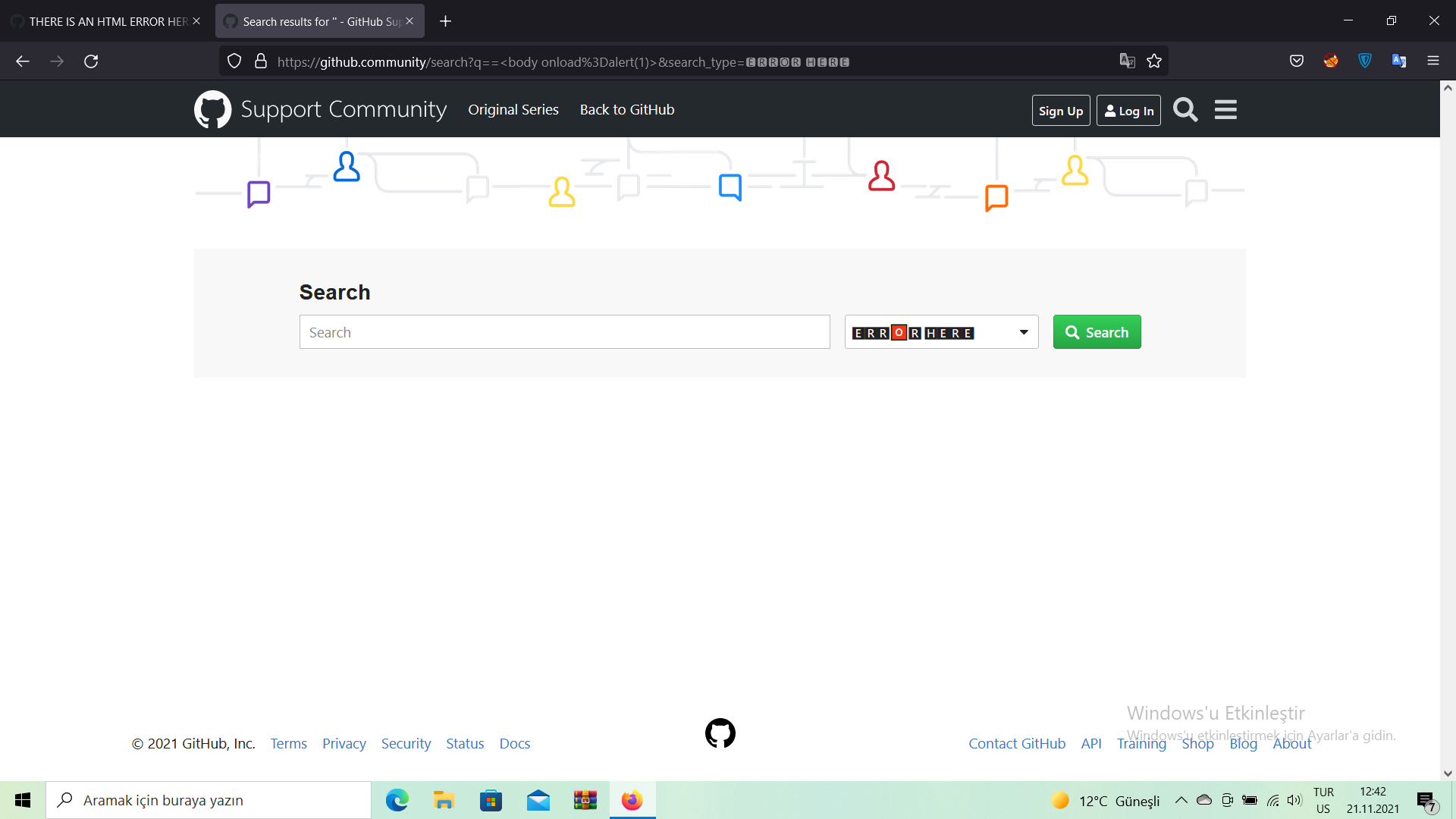The image size is (1456, 819).
Task: Go back to the previous page
Action: [x=22, y=61]
